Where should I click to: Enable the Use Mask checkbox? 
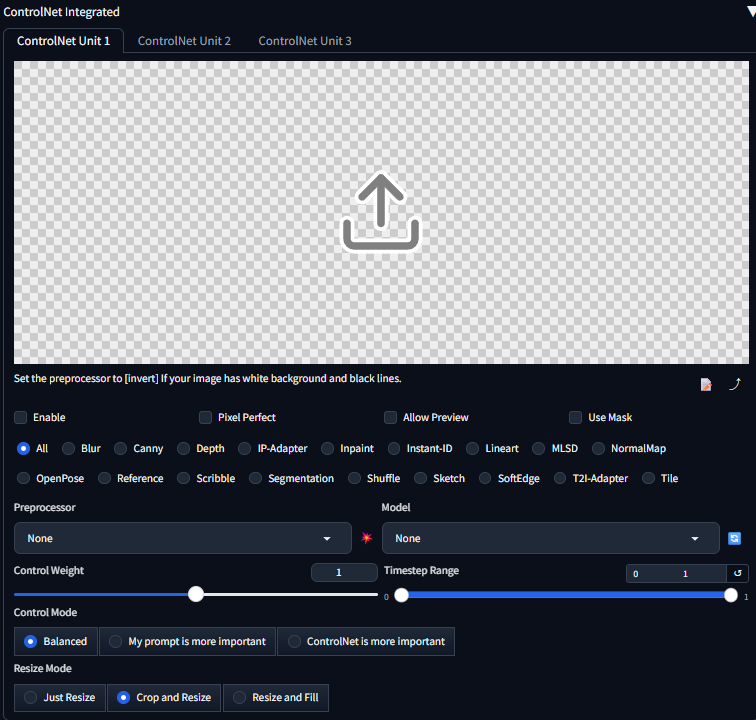[576, 417]
